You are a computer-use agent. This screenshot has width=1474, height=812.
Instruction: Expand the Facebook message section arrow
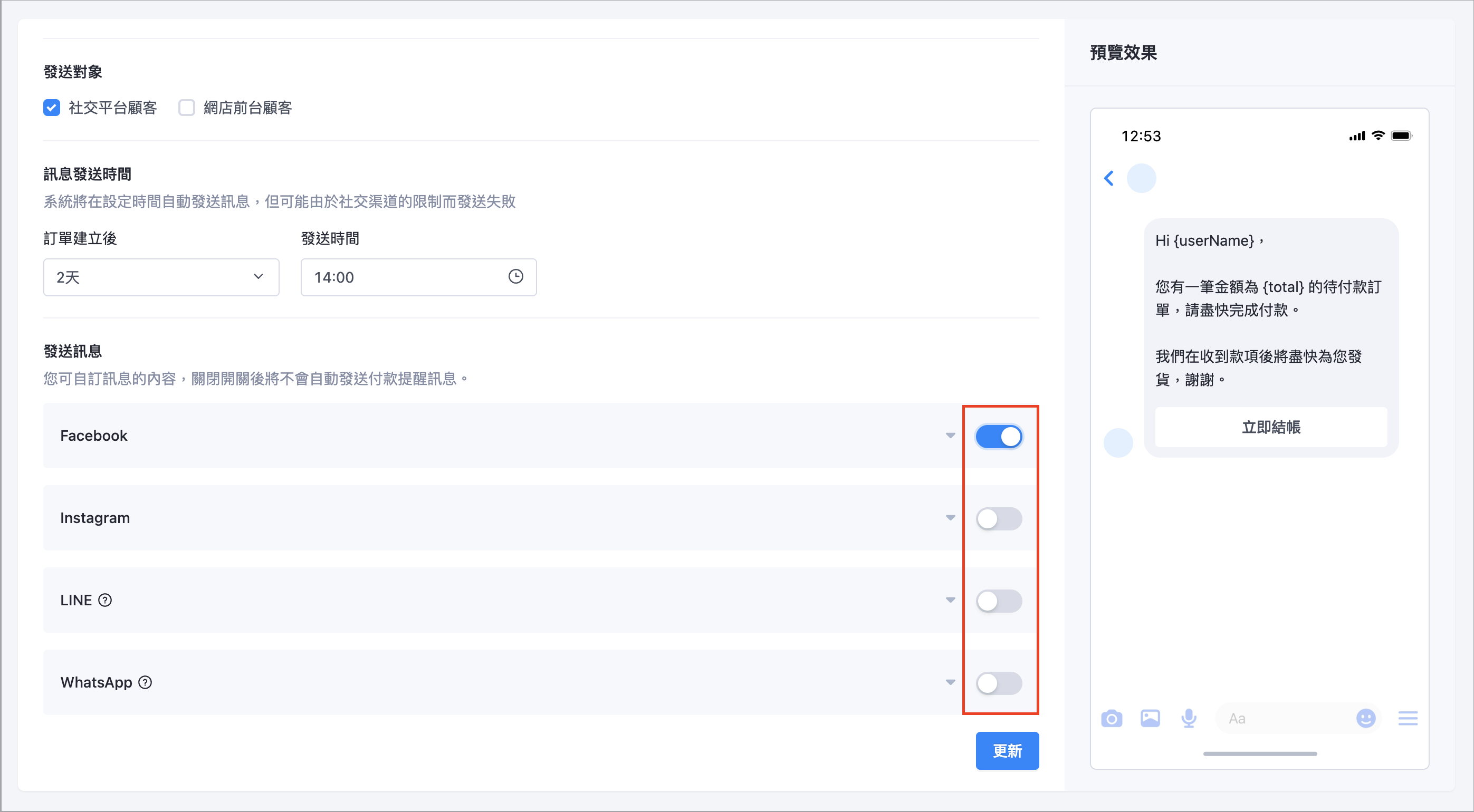pyautogui.click(x=951, y=436)
